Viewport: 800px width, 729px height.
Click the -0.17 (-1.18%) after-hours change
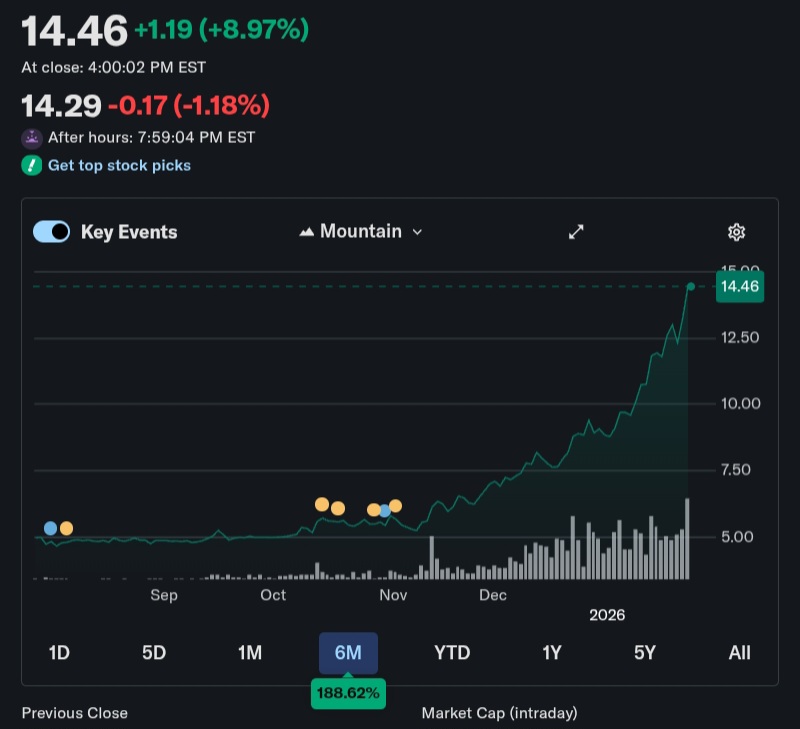(189, 106)
